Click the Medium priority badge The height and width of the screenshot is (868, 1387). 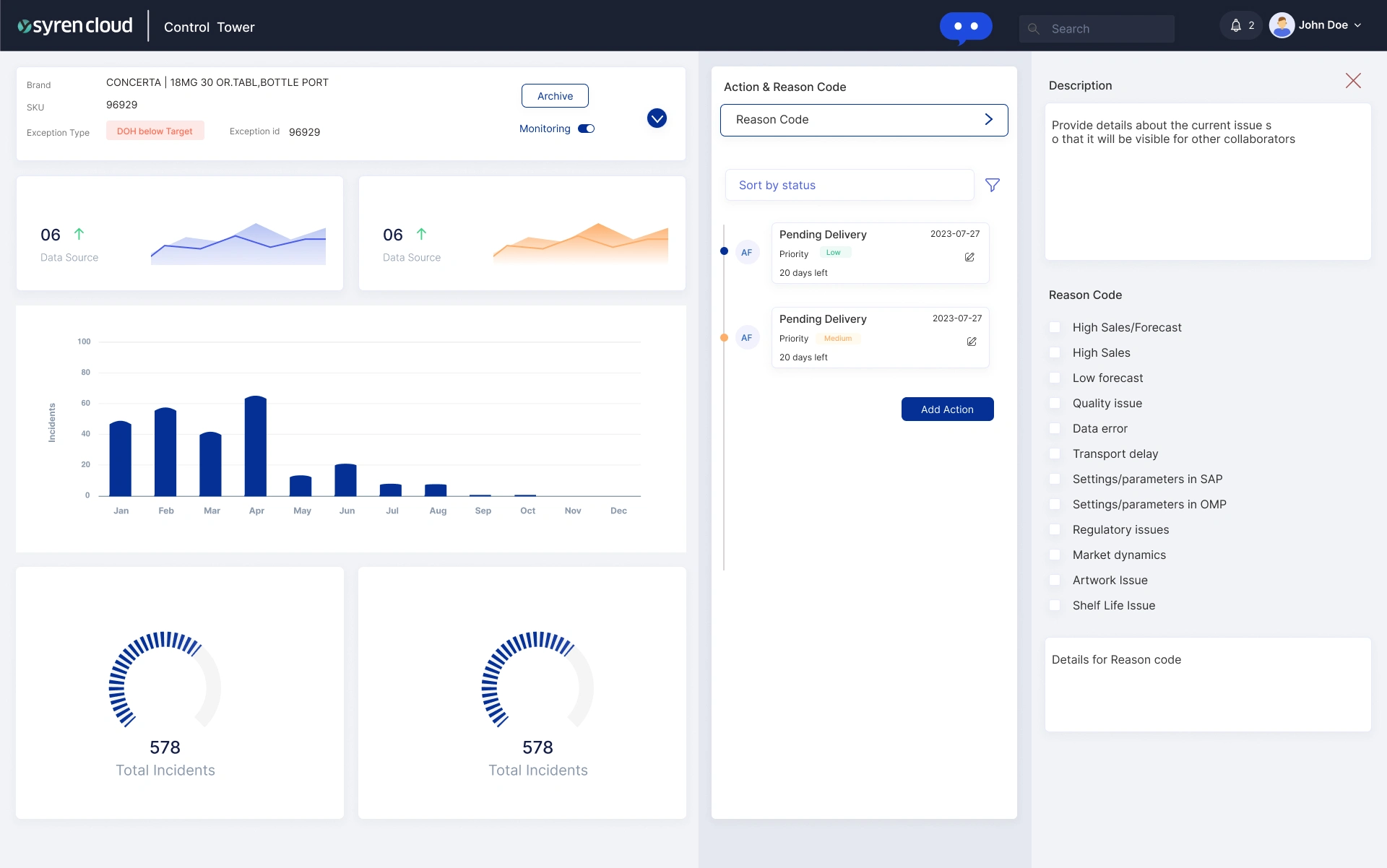pyautogui.click(x=838, y=338)
